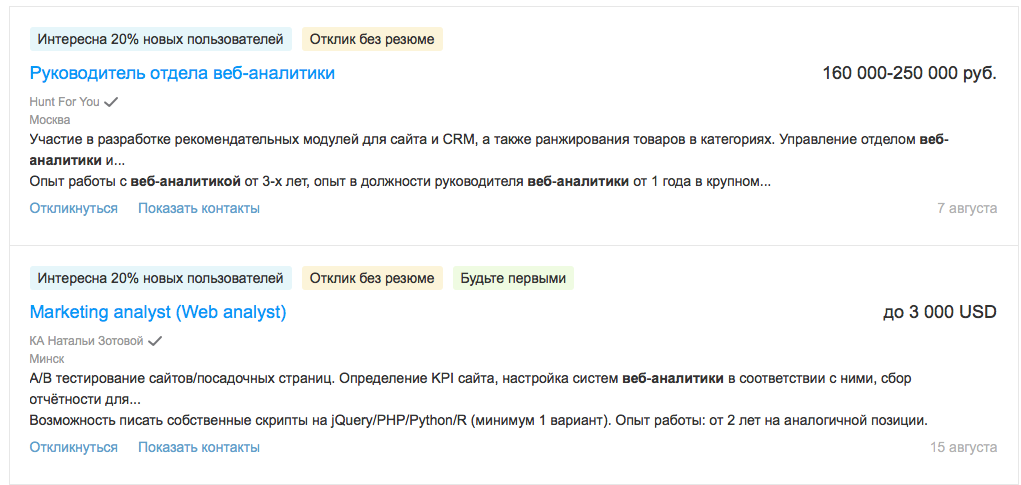Click the Минск location label
The height and width of the screenshot is (485, 1021).
pos(47,359)
